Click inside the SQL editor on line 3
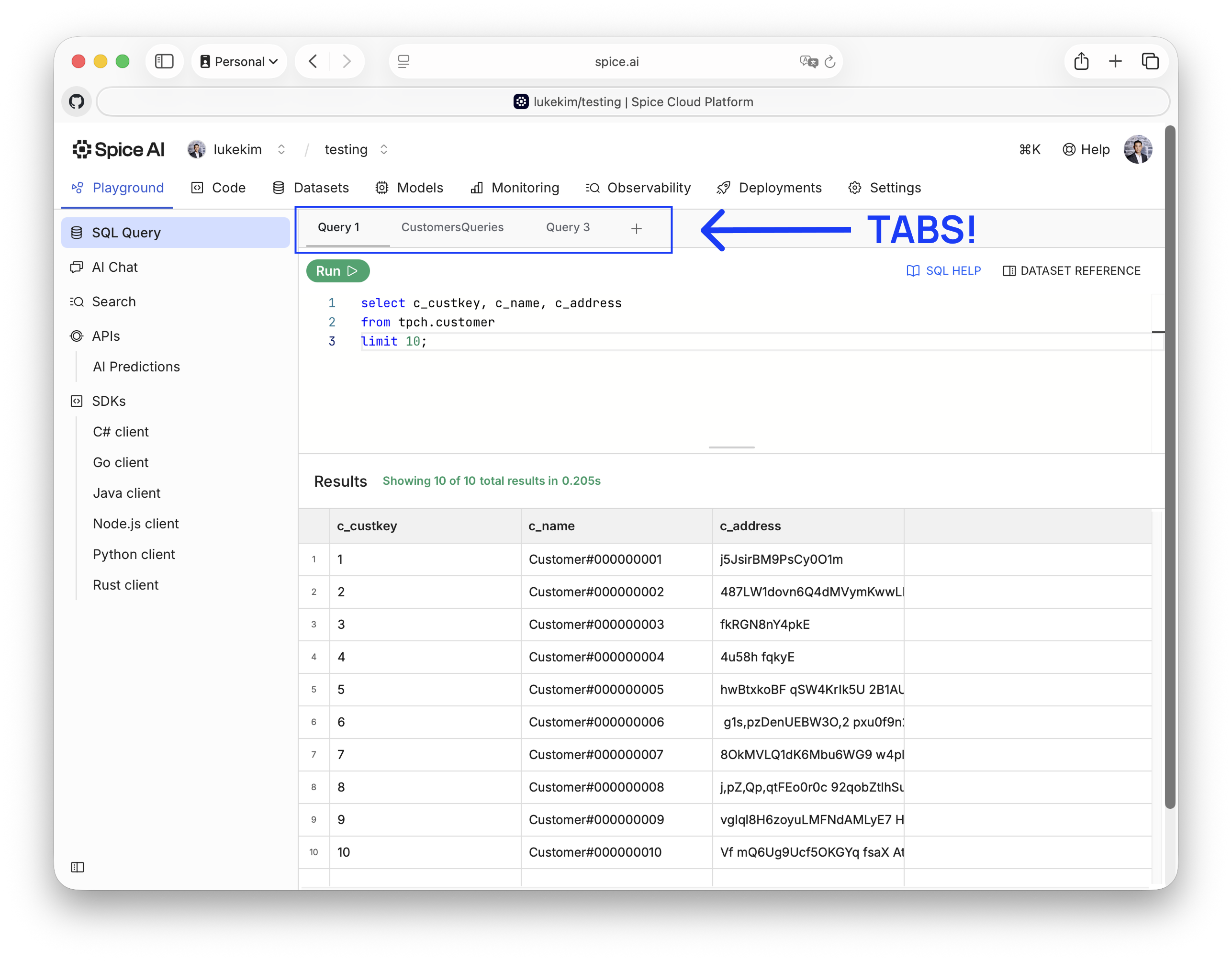Image resolution: width=1232 pixels, height=961 pixels. point(395,341)
